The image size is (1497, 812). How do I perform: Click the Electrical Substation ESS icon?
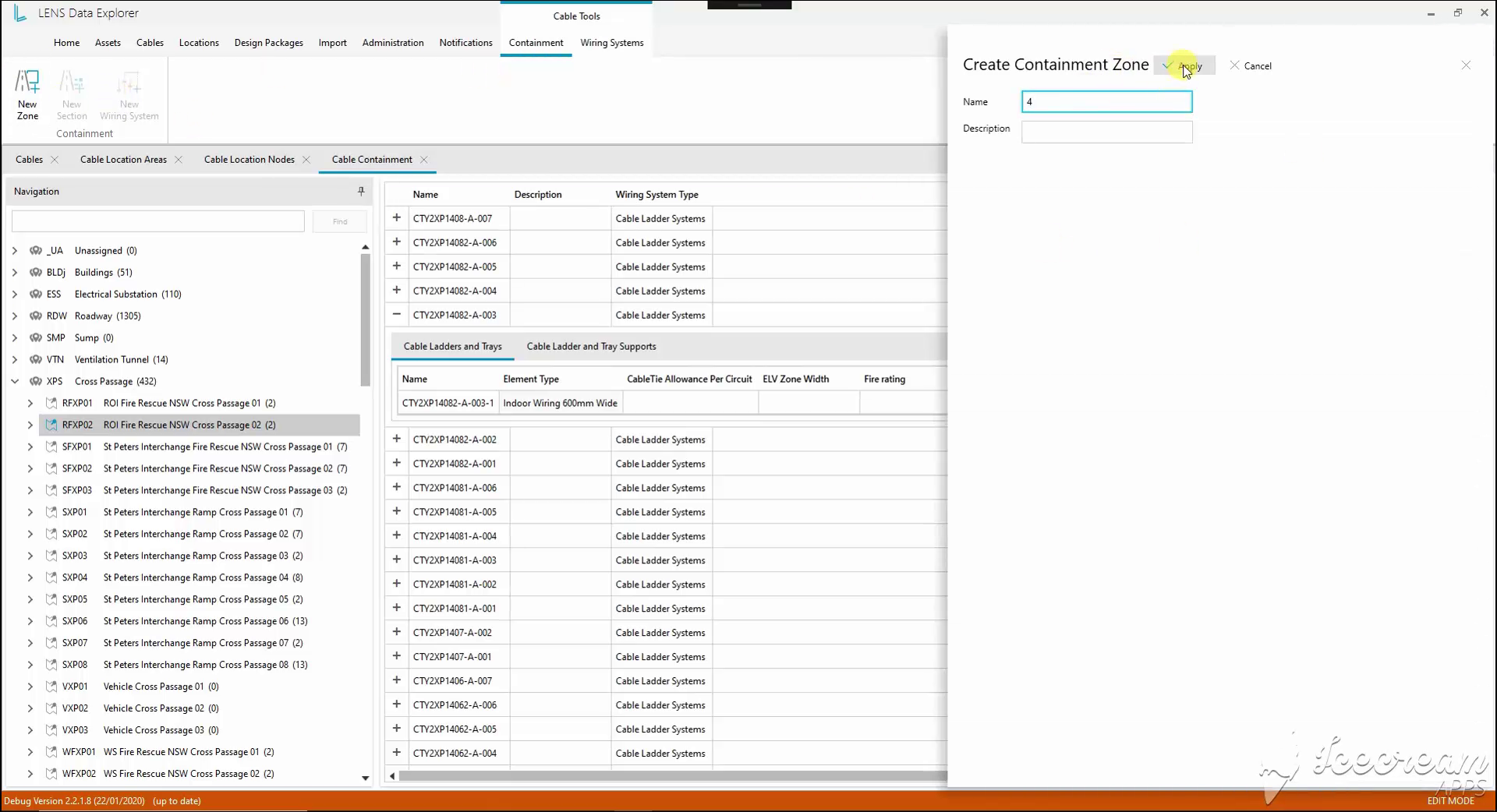coord(36,295)
